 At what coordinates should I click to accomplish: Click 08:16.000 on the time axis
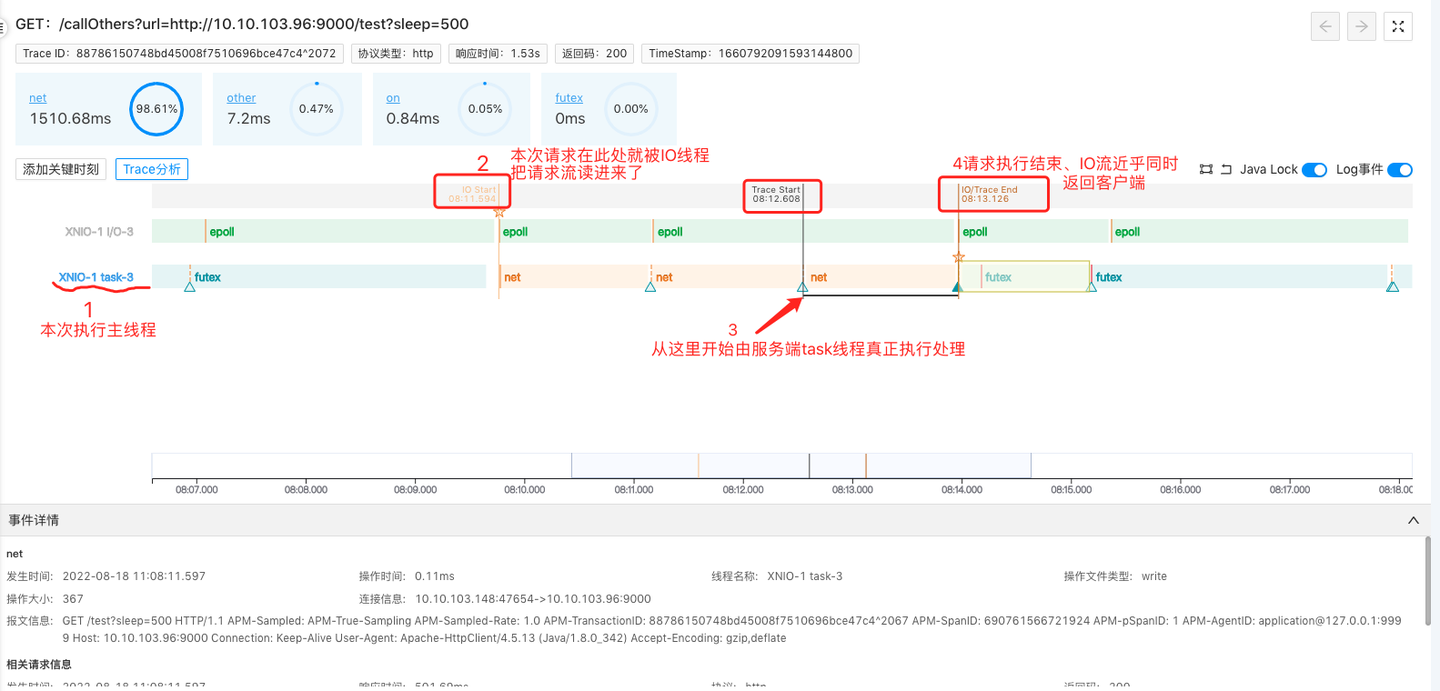[1180, 490]
